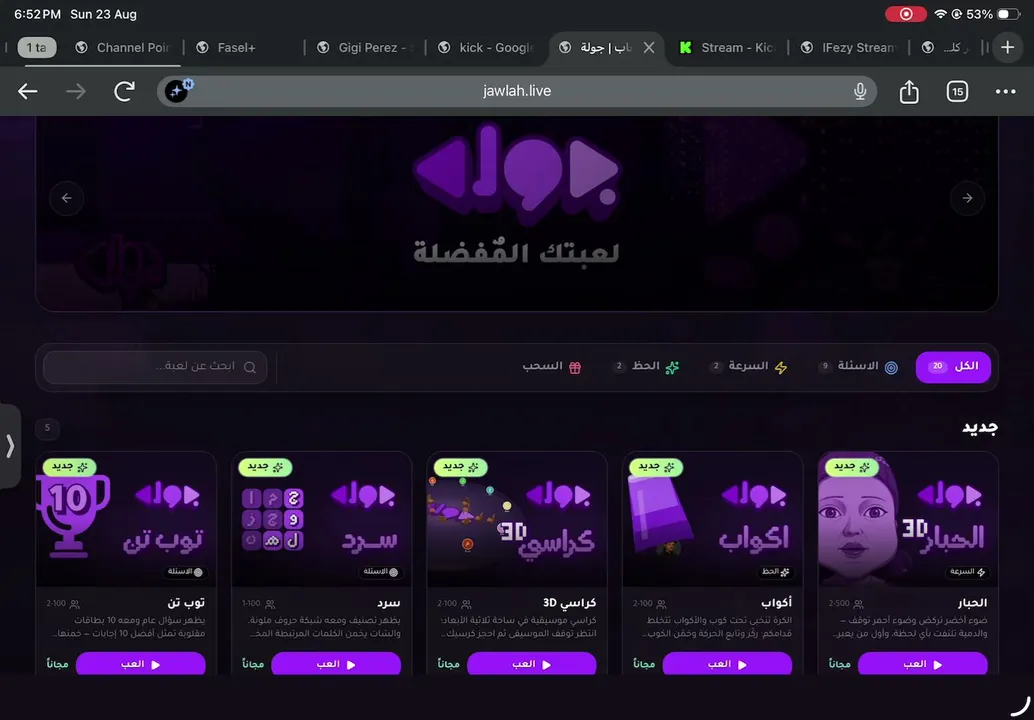The height and width of the screenshot is (720, 1034).
Task: Play the سرد game
Action: click(x=336, y=664)
